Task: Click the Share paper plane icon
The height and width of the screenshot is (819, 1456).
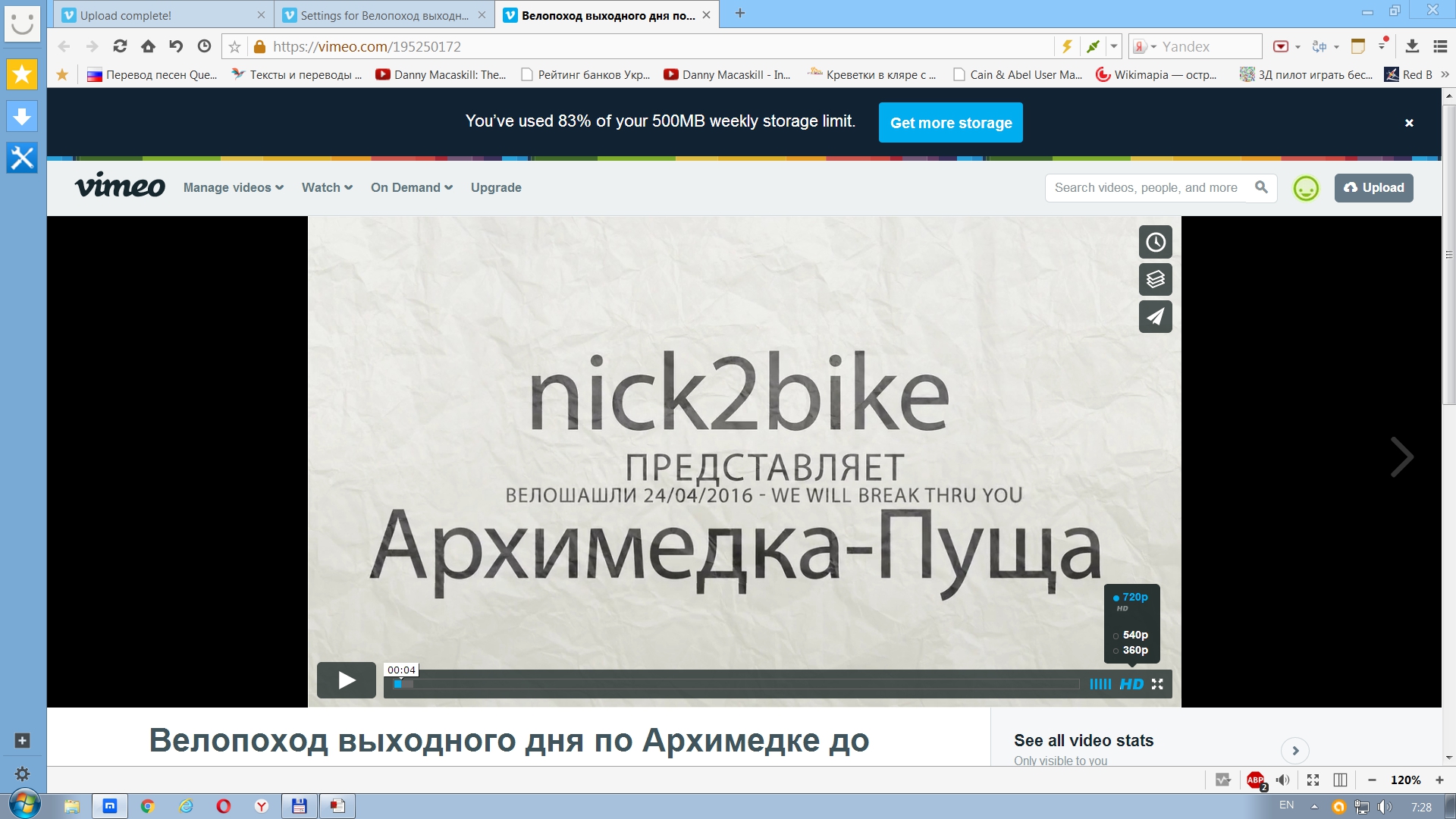Action: pyautogui.click(x=1155, y=317)
